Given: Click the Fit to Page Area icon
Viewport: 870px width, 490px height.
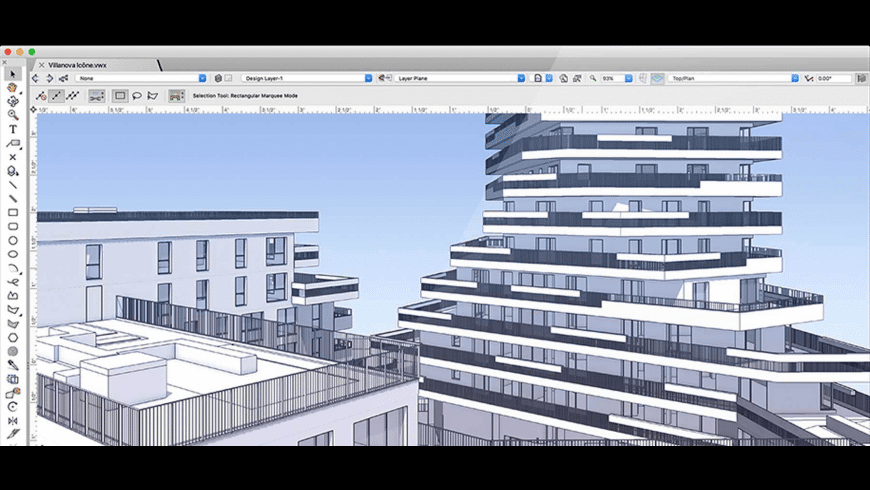Looking at the screenshot, I should [x=563, y=77].
